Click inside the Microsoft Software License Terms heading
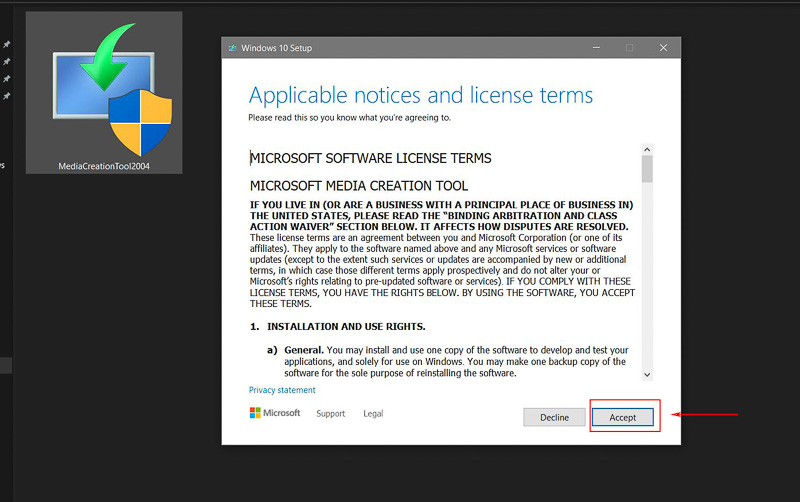This screenshot has width=800, height=502. (370, 158)
